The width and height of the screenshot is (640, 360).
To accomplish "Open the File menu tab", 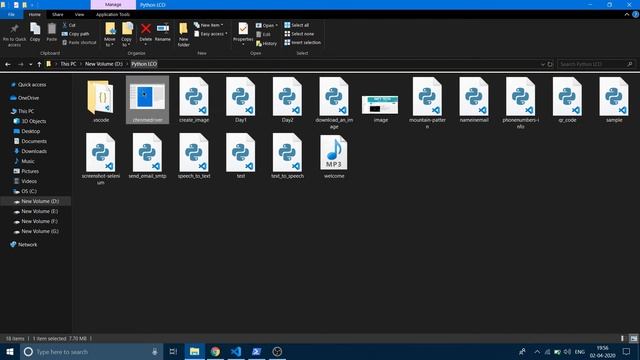I will click(x=11, y=14).
